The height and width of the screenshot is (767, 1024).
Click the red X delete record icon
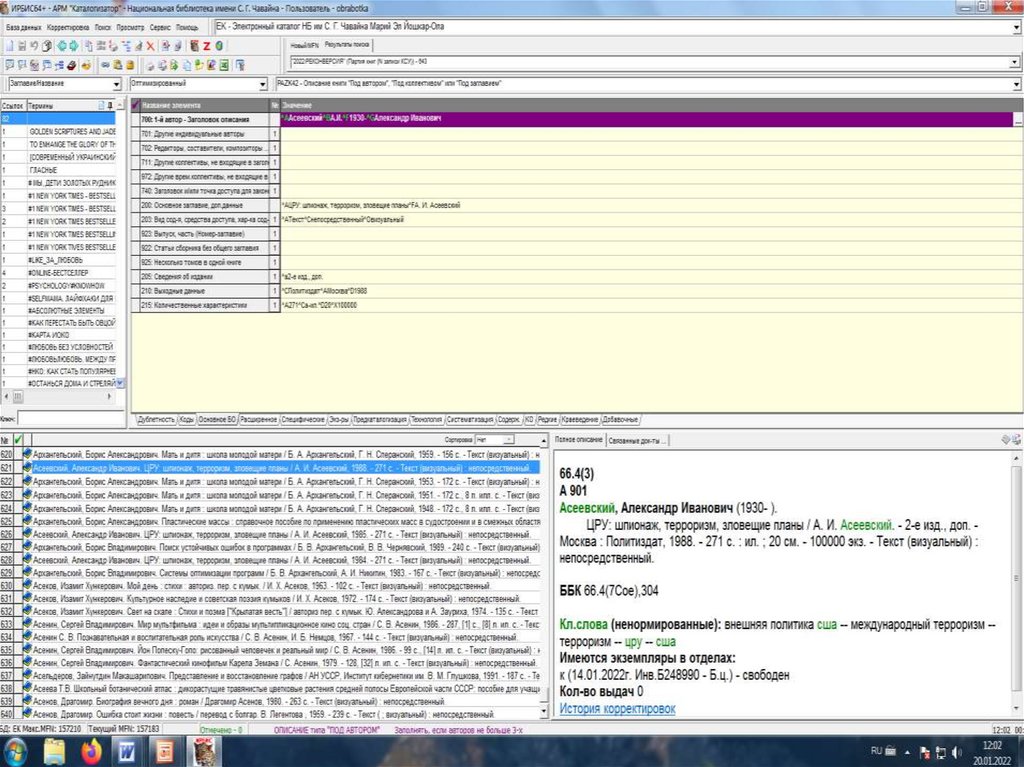pos(150,46)
